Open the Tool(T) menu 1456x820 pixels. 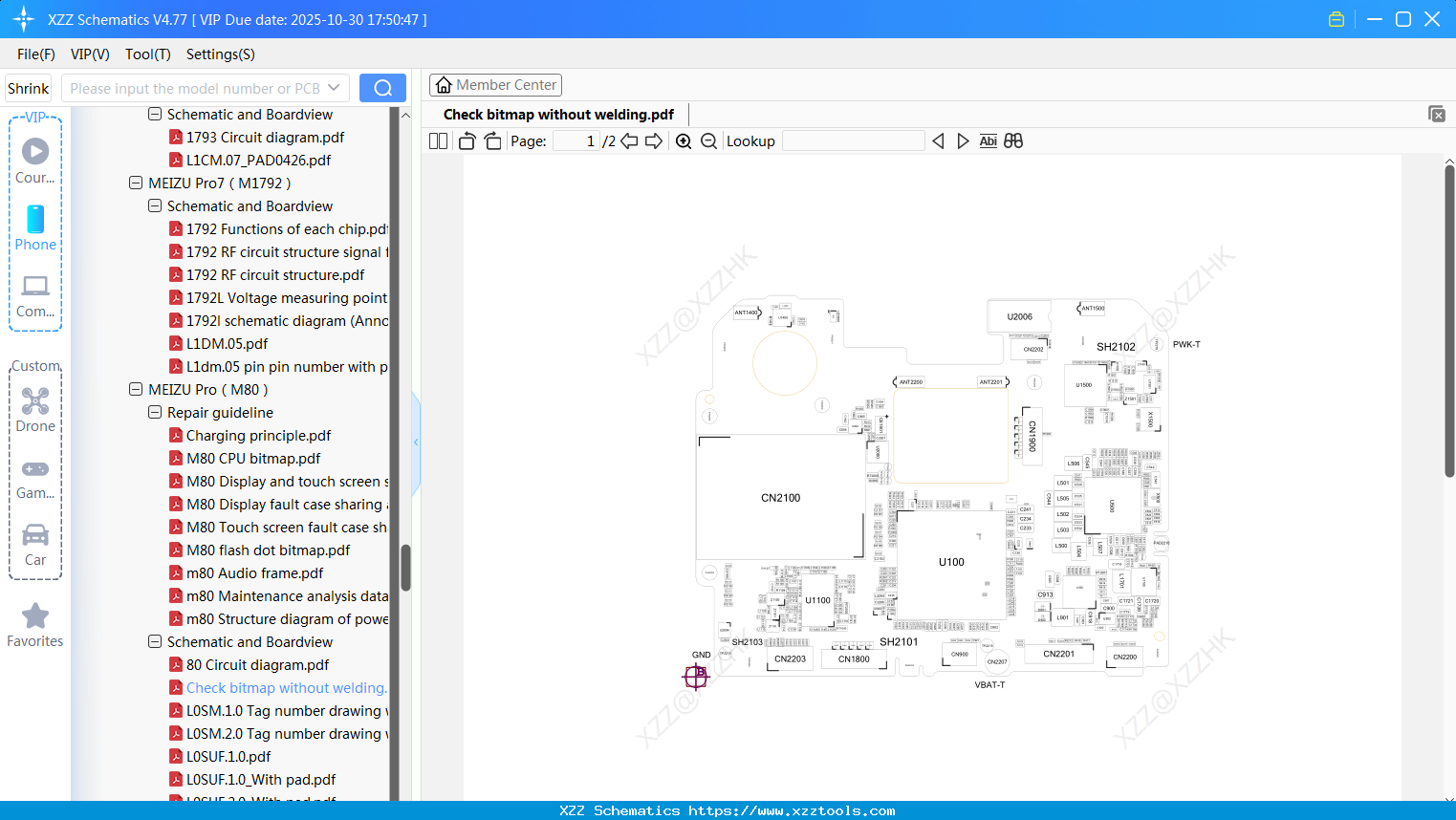point(148,54)
